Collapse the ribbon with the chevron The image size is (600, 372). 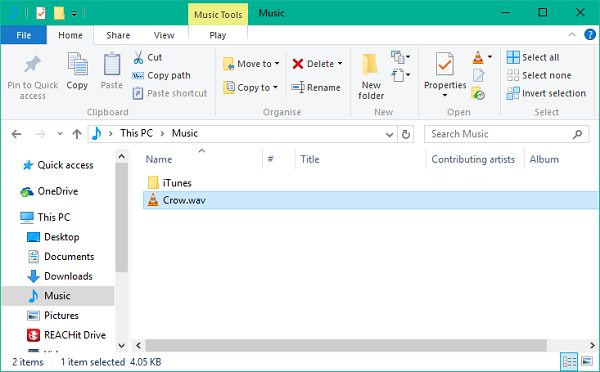[572, 34]
